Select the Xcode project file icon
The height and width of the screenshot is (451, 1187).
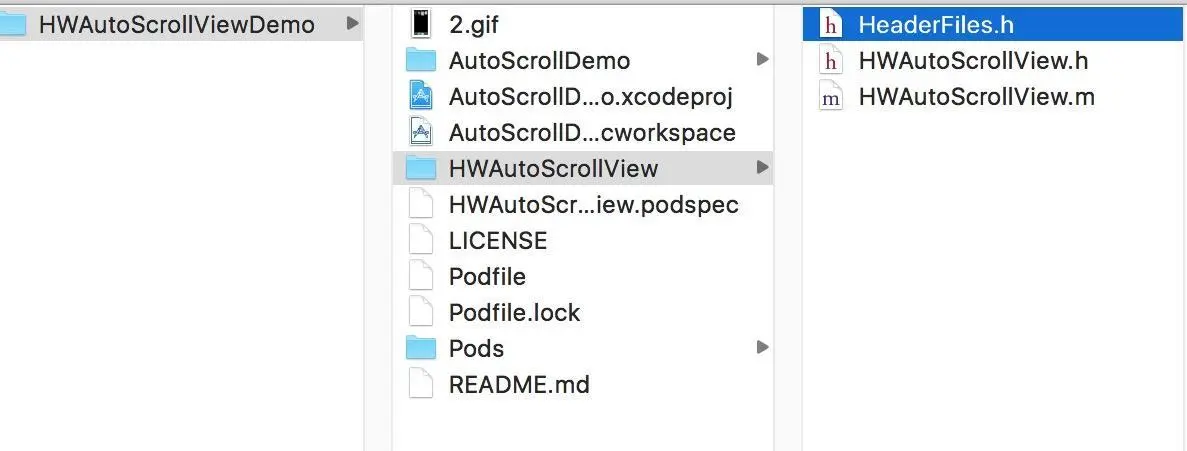tap(421, 96)
